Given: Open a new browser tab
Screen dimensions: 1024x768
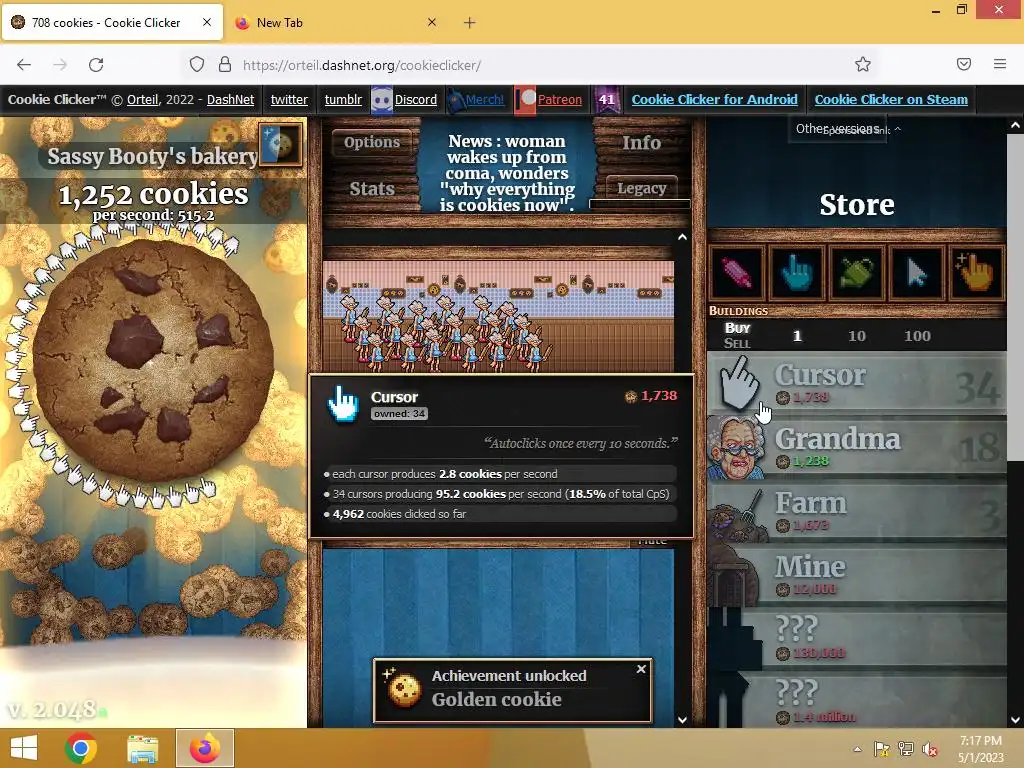Looking at the screenshot, I should click(470, 23).
